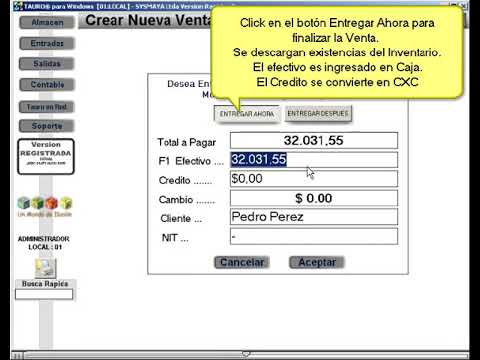Edit the Cliente name field

click(x=314, y=217)
